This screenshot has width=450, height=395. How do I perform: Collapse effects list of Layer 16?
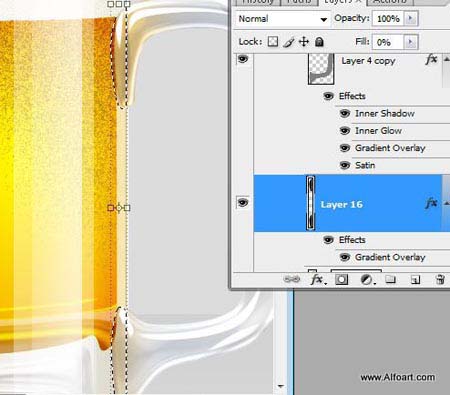pyautogui.click(x=447, y=203)
